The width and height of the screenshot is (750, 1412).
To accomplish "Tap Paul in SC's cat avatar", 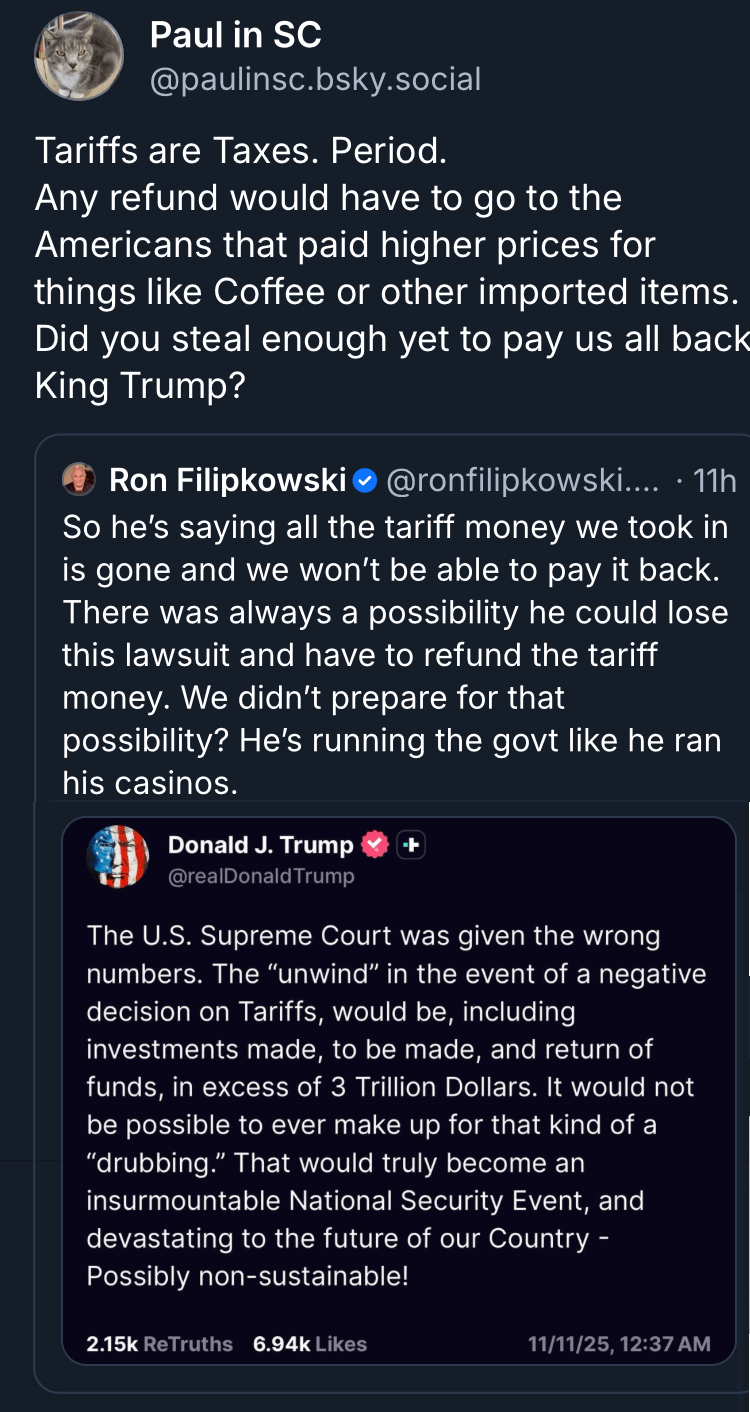I will pyautogui.click(x=79, y=57).
